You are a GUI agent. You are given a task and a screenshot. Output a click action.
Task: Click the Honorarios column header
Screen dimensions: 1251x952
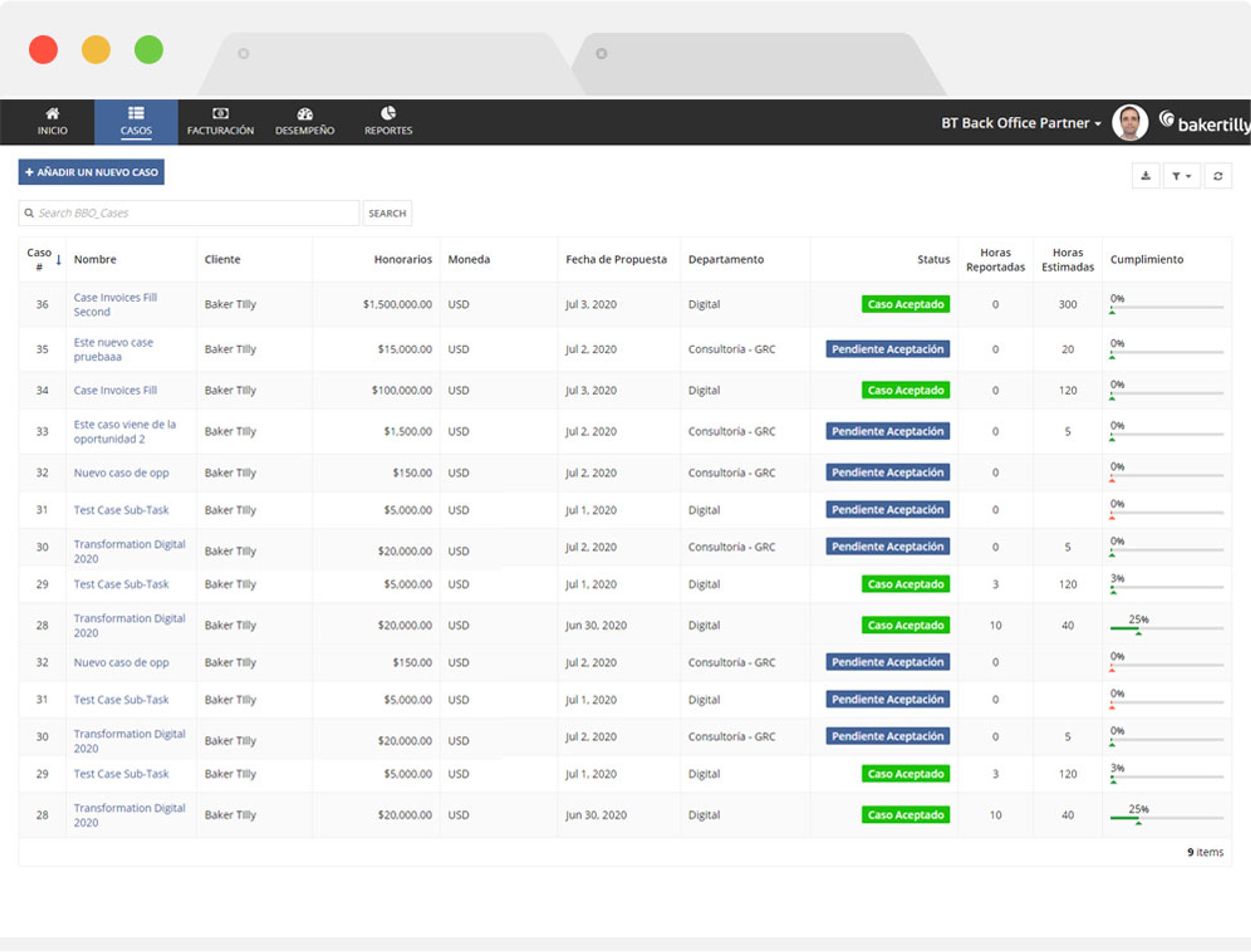point(403,259)
